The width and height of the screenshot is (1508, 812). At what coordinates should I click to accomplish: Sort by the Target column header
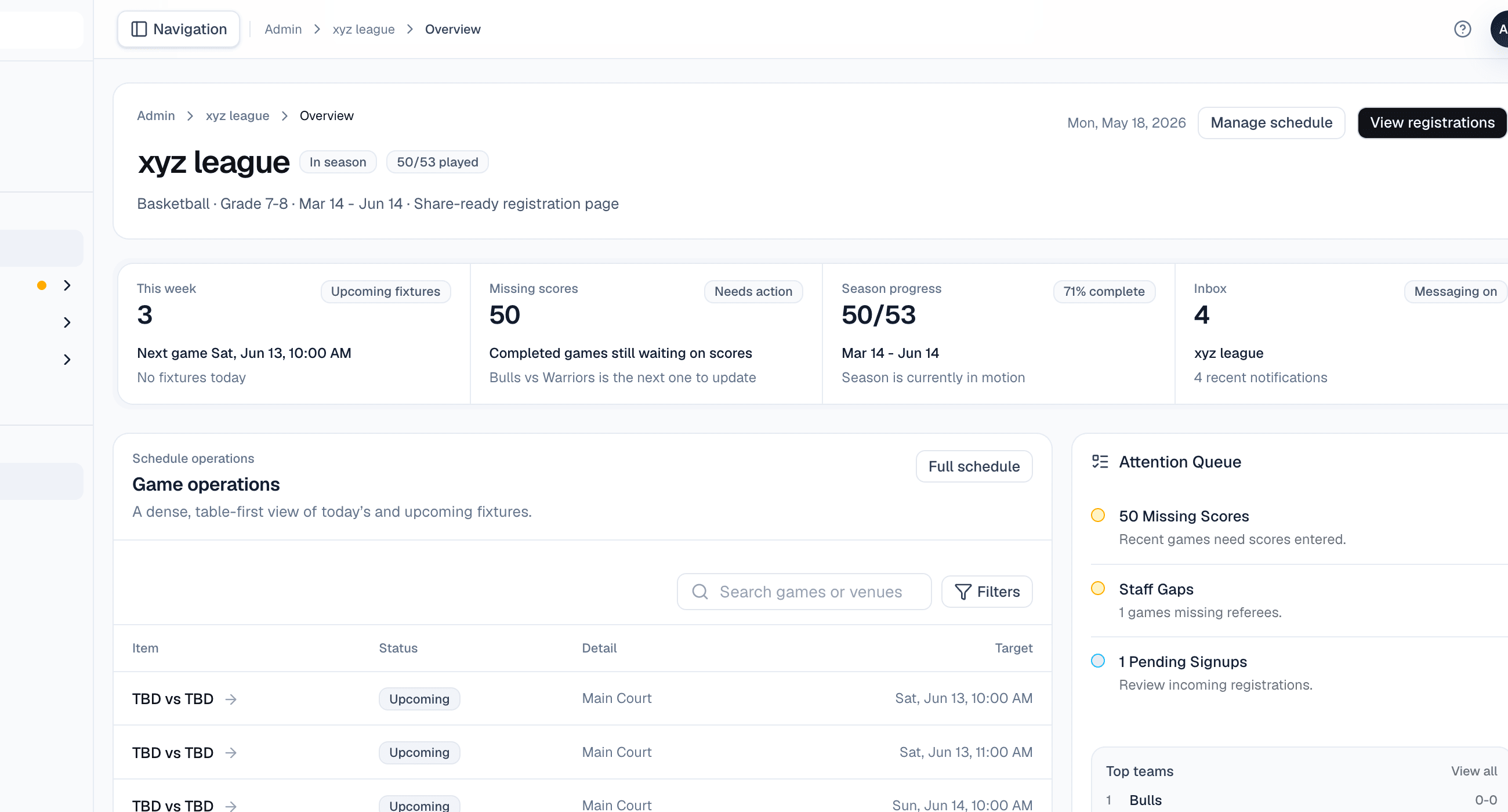click(1013, 648)
